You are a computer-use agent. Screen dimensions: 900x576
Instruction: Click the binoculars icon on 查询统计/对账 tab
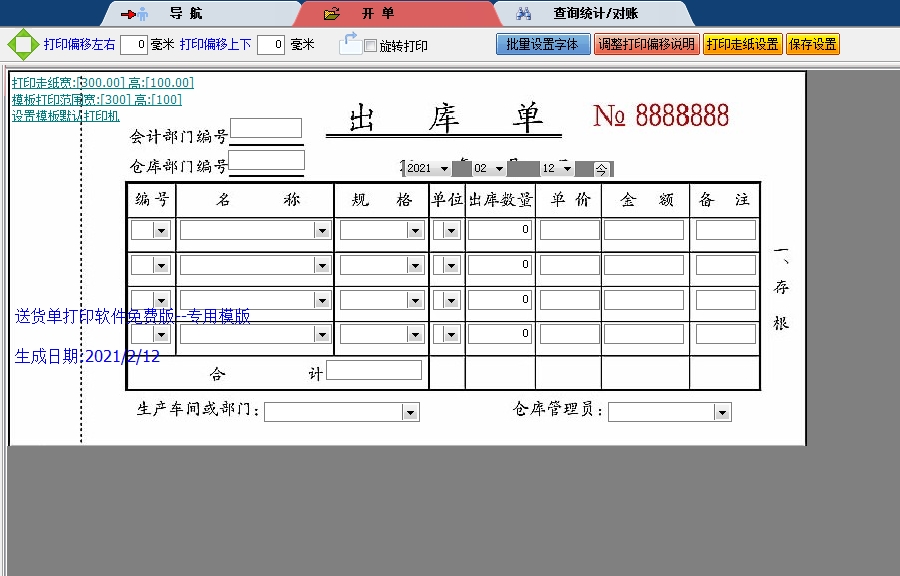pos(524,13)
